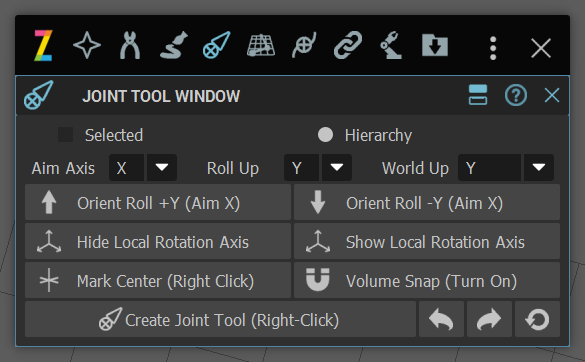
Task: Select the joint tool icon in top toolbar
Action: pos(216,45)
